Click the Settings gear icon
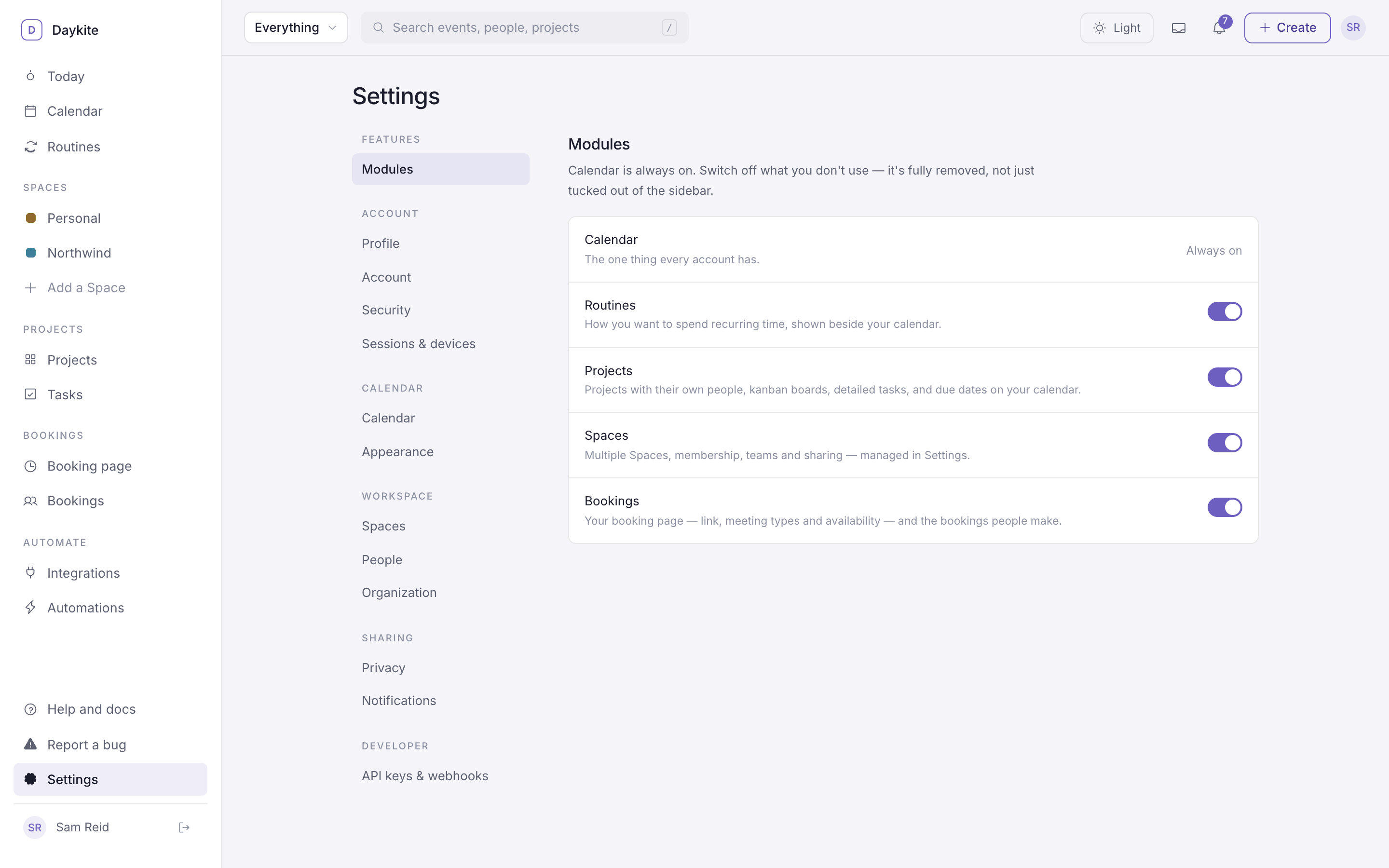1389x868 pixels. [x=30, y=779]
